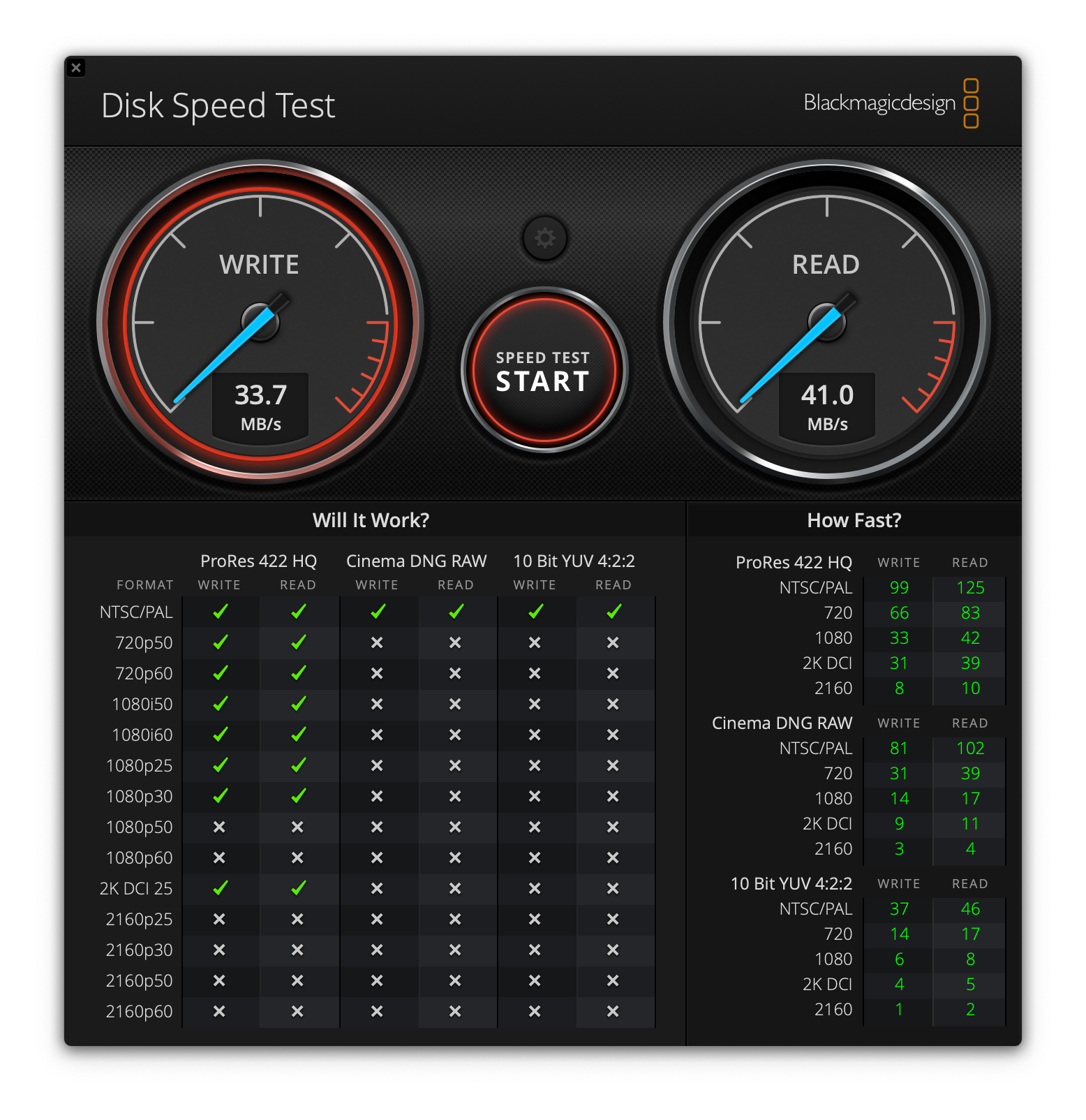This screenshot has width=1086, height=1120.
Task: Click the Blackmagicdesign logo
Action: [x=891, y=103]
